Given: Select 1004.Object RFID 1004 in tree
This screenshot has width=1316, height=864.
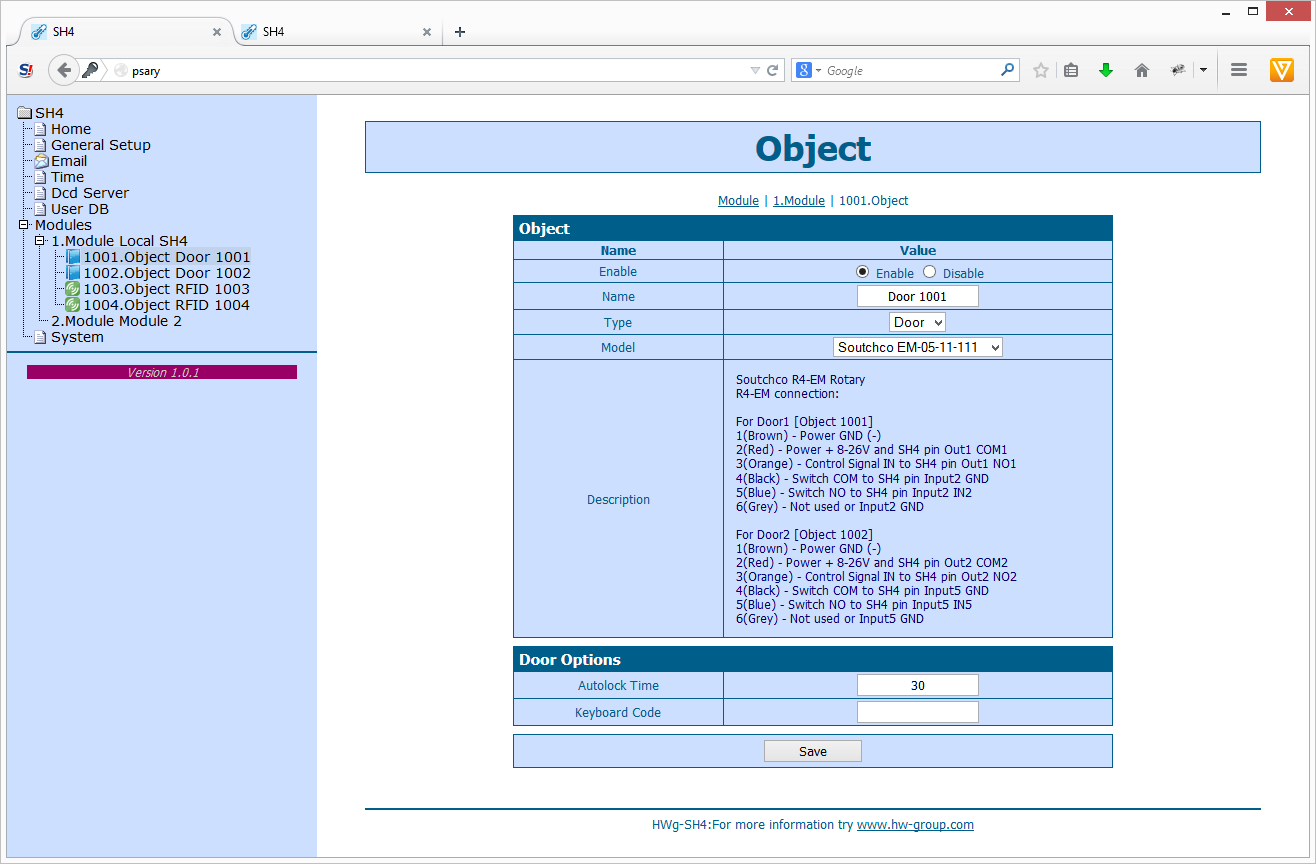Looking at the screenshot, I should pos(166,305).
